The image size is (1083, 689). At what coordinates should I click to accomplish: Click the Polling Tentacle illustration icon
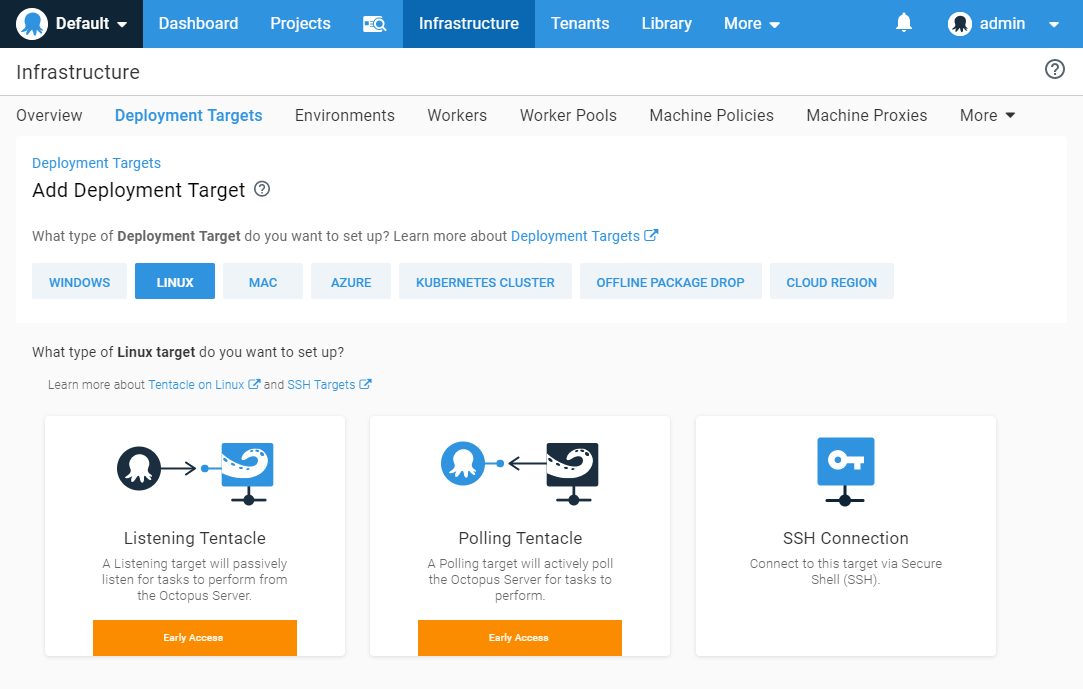tap(519, 468)
